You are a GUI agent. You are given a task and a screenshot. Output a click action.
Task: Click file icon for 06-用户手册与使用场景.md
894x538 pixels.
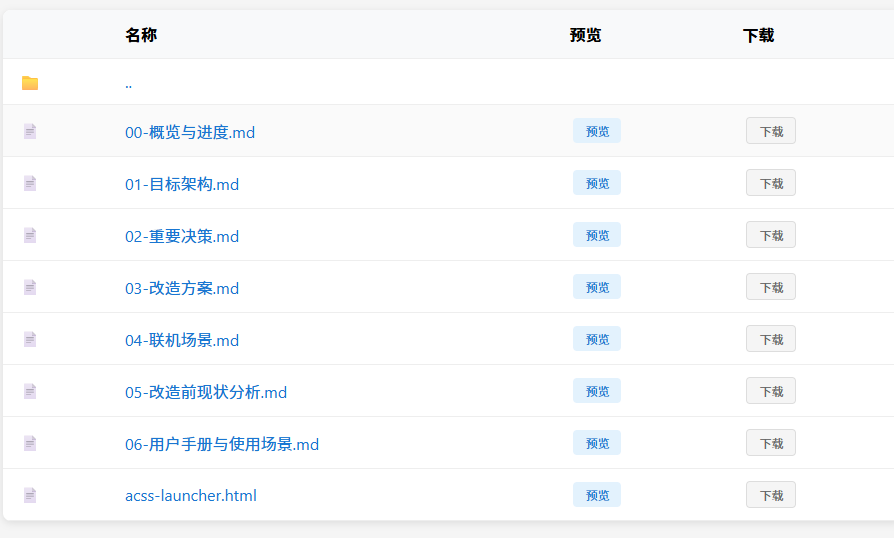[x=30, y=443]
